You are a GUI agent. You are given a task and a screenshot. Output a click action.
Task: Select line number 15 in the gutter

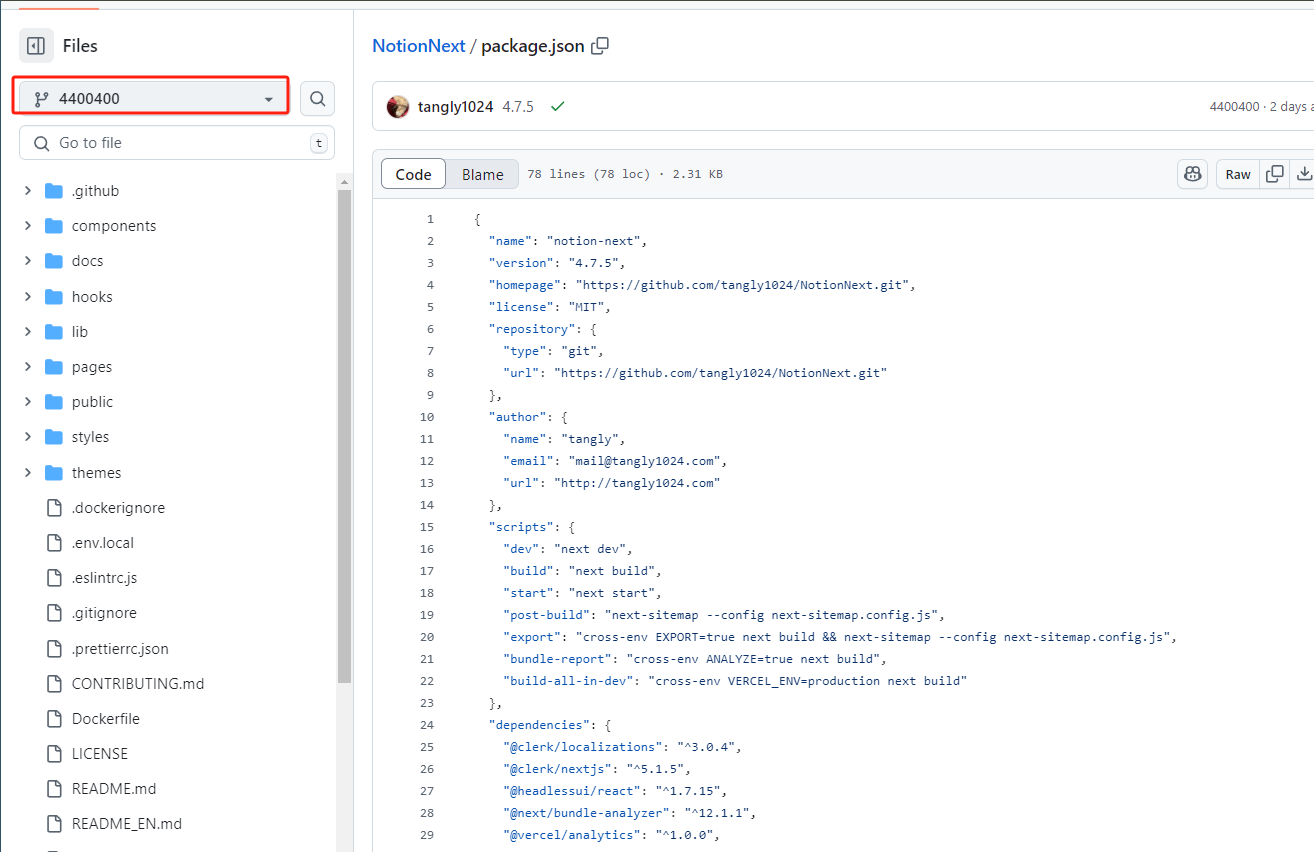click(427, 527)
